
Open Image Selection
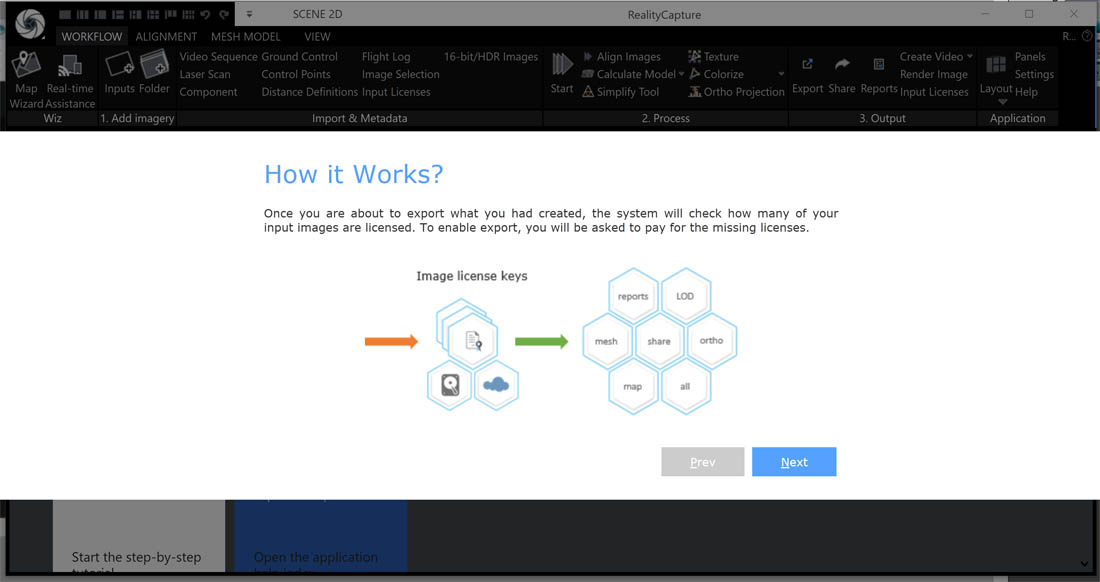point(401,74)
